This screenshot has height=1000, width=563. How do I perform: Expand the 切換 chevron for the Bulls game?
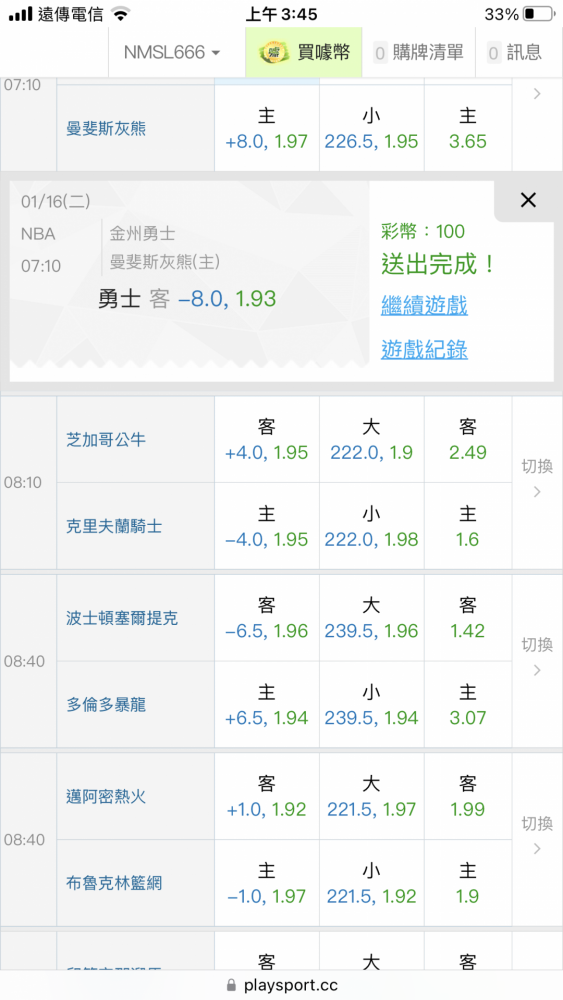[537, 482]
